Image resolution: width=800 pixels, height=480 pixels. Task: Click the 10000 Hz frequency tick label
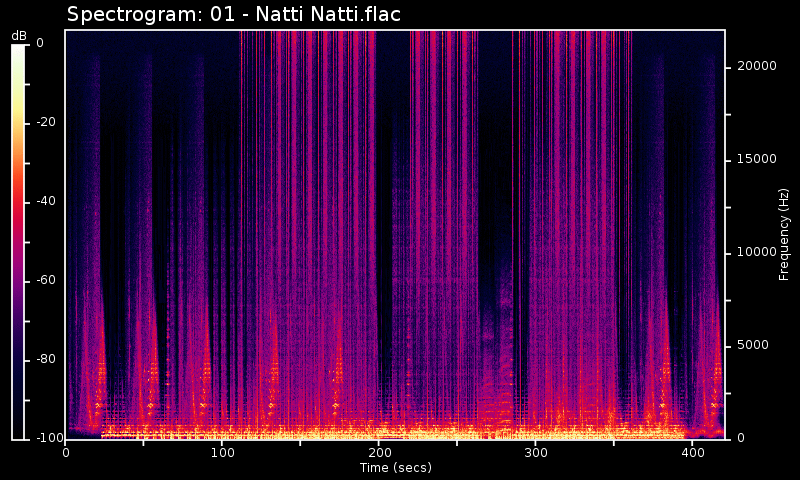(756, 252)
